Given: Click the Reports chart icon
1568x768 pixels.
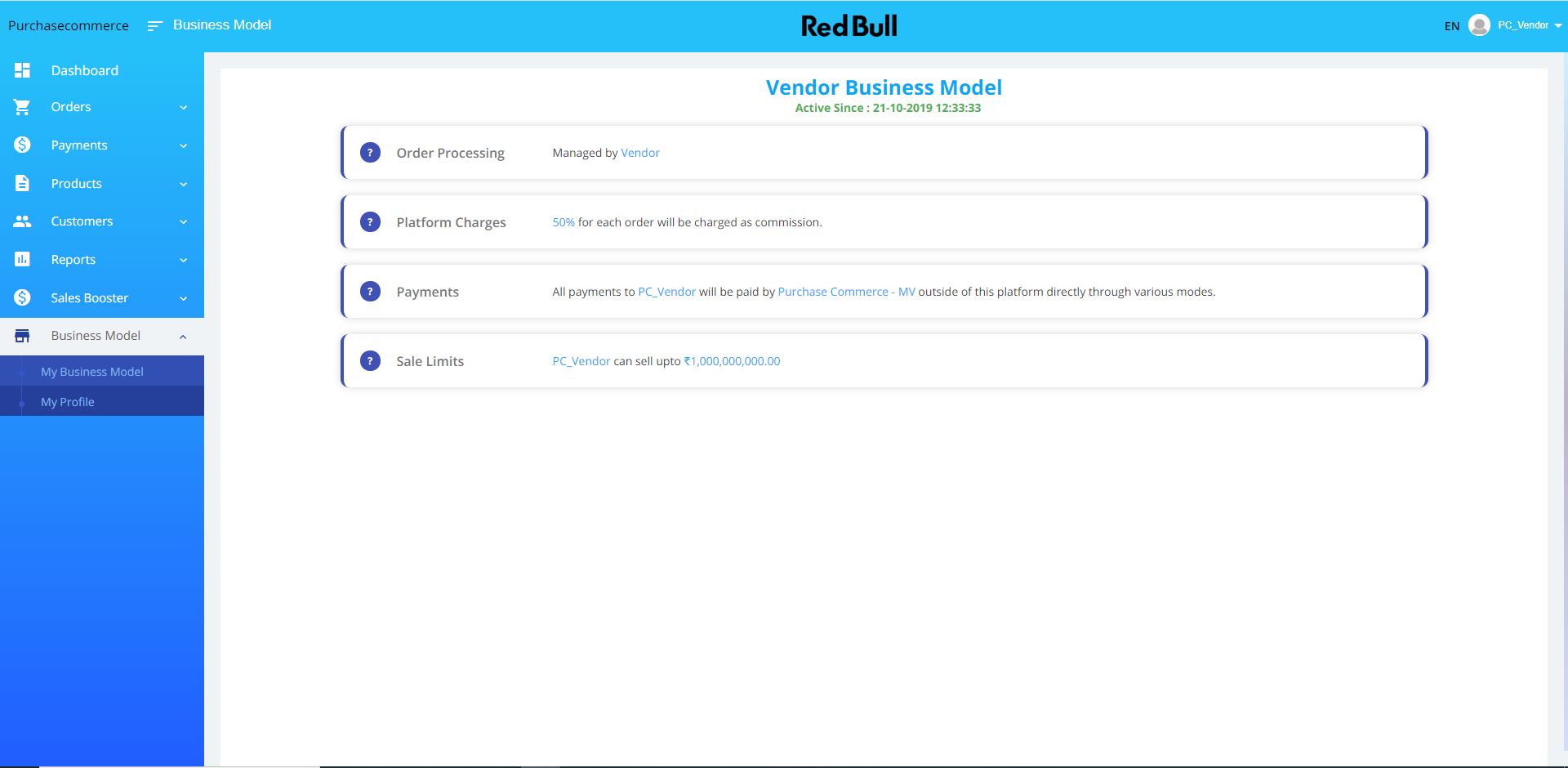Looking at the screenshot, I should 22,259.
